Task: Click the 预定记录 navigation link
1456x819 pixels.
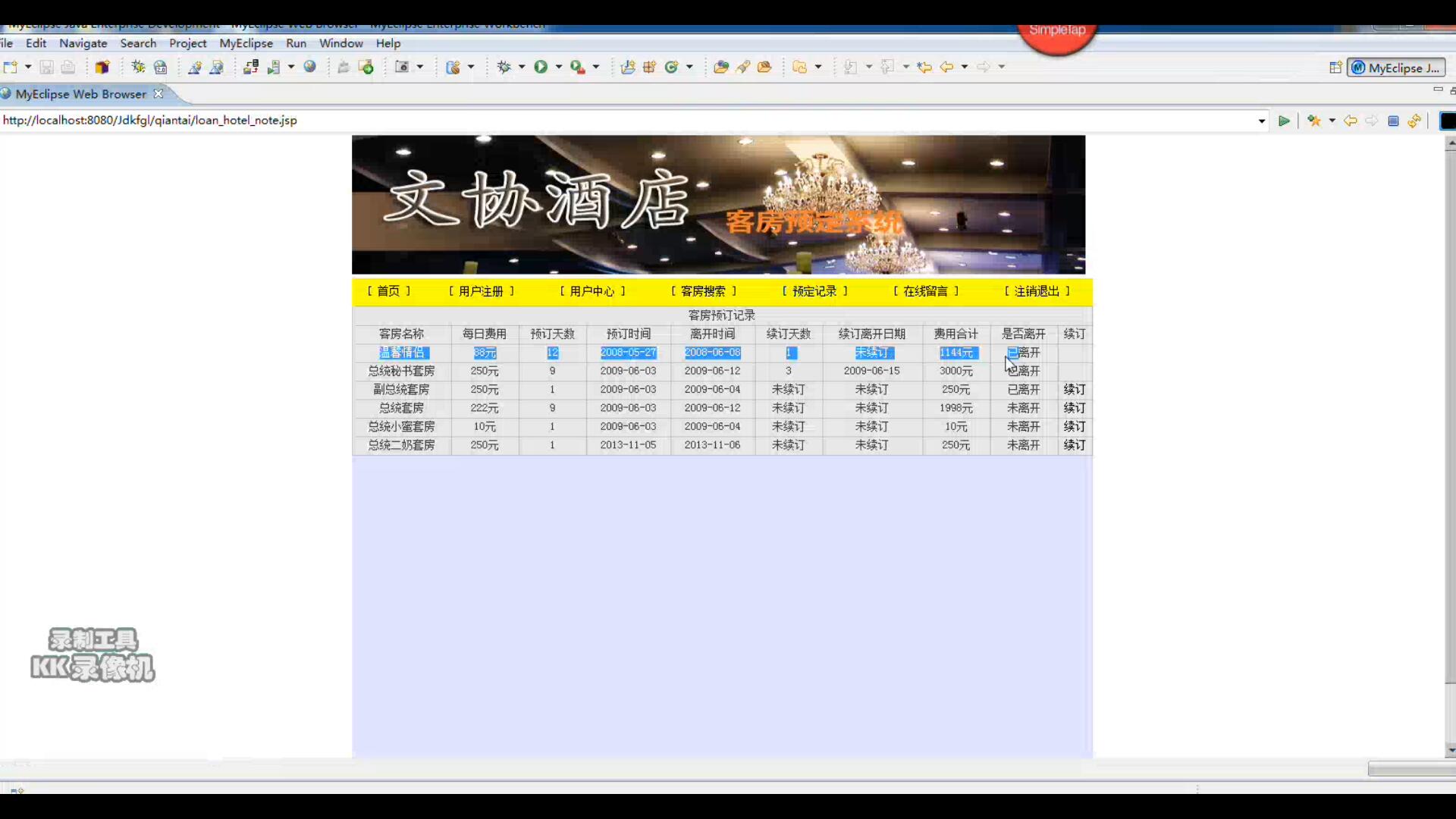Action: [x=815, y=291]
